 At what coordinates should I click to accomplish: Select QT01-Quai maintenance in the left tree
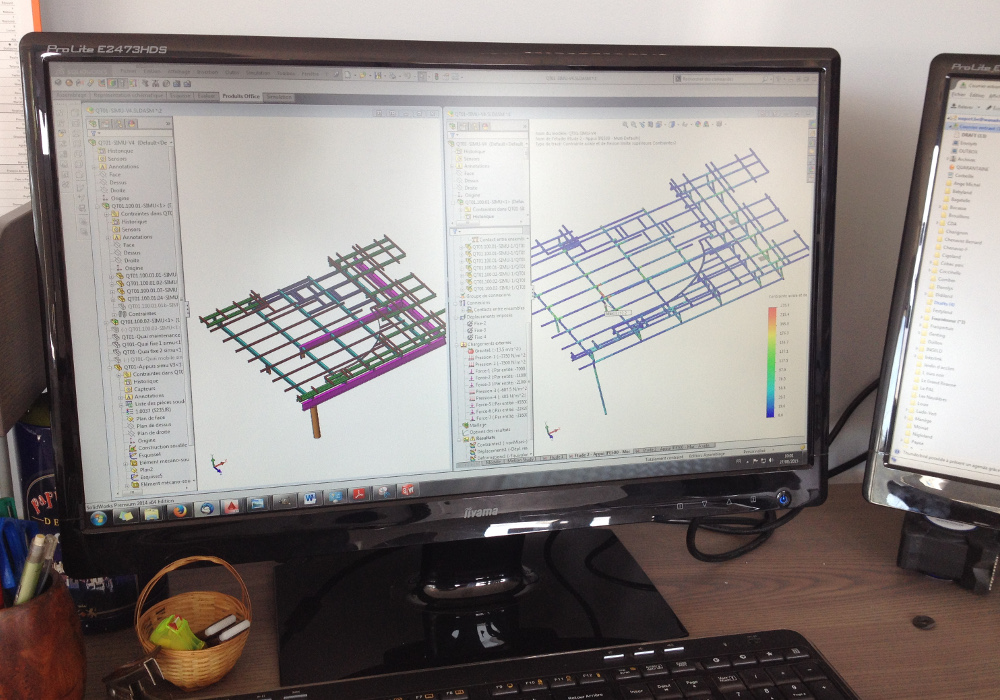click(147, 336)
